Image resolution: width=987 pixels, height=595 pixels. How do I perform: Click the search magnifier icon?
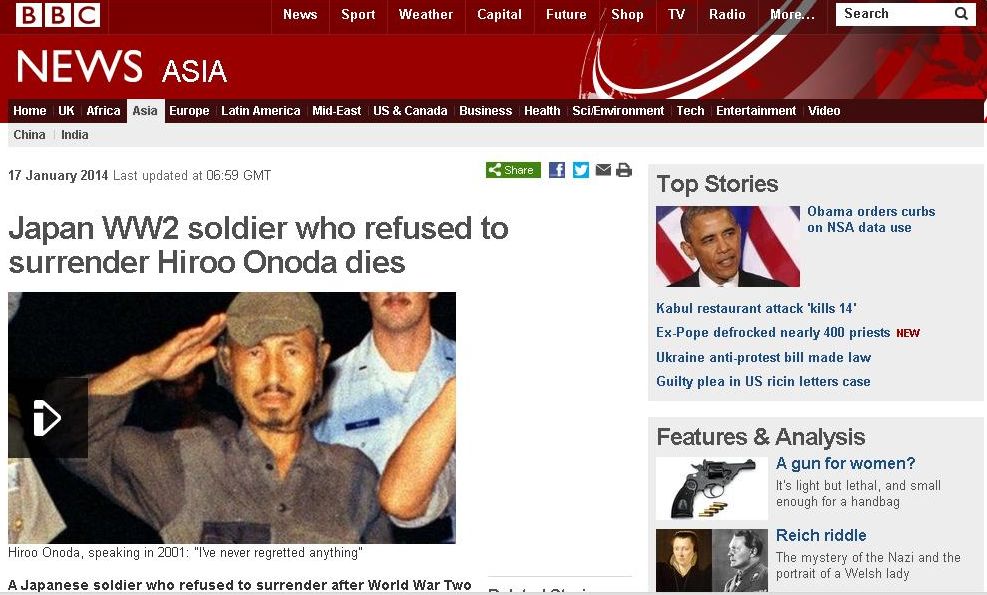pos(961,14)
